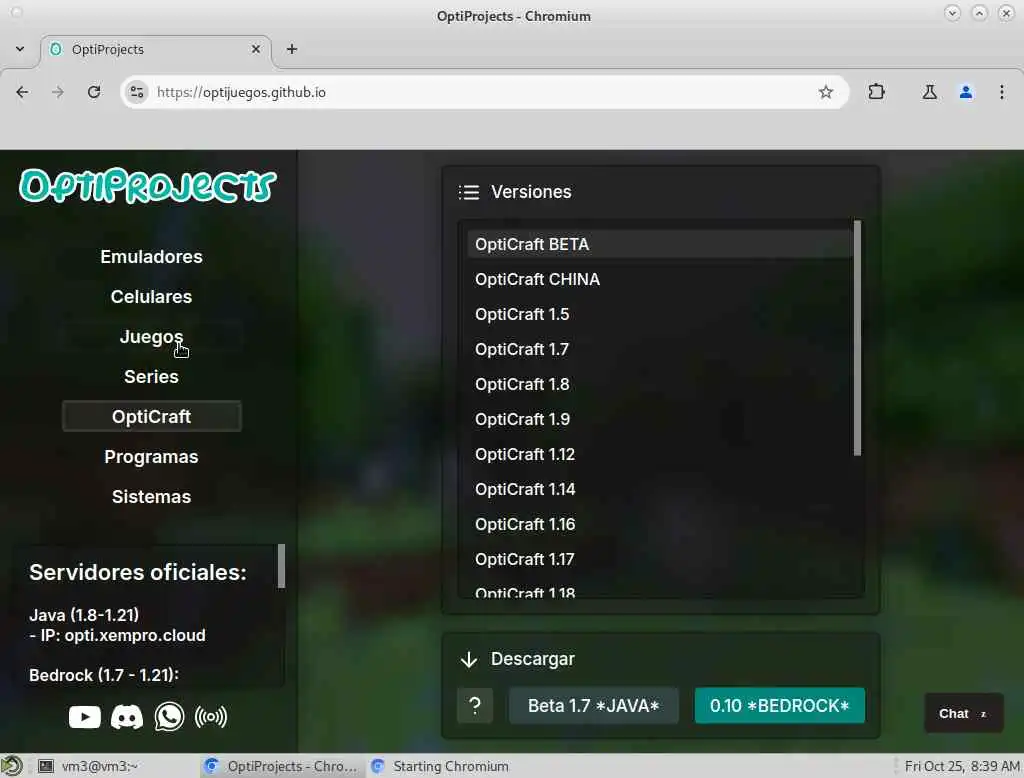Open the system start menu icon
The height and width of the screenshot is (778, 1024).
pyautogui.click(x=12, y=766)
